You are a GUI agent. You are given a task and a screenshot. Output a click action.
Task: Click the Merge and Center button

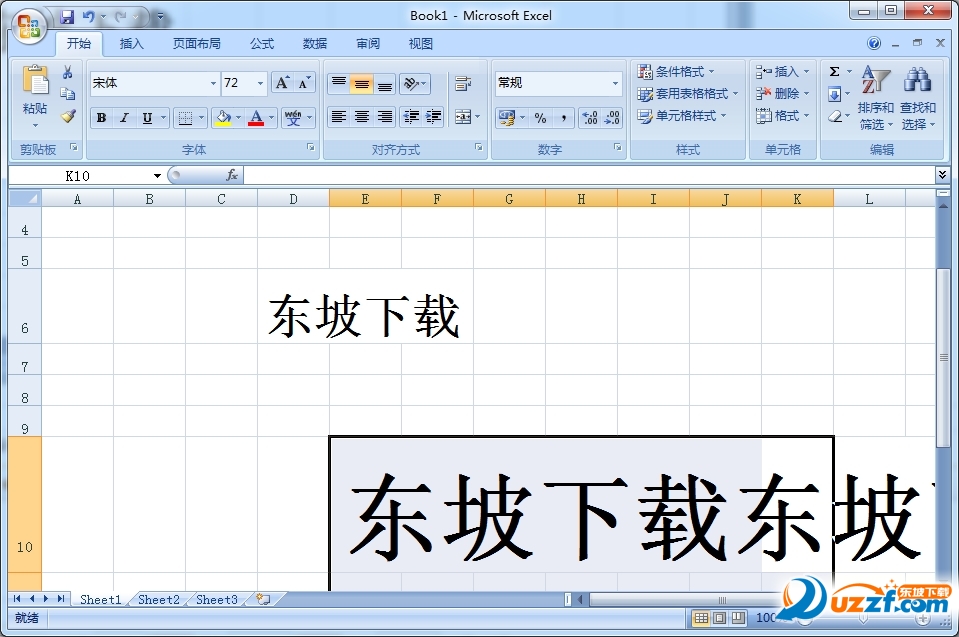click(x=463, y=116)
